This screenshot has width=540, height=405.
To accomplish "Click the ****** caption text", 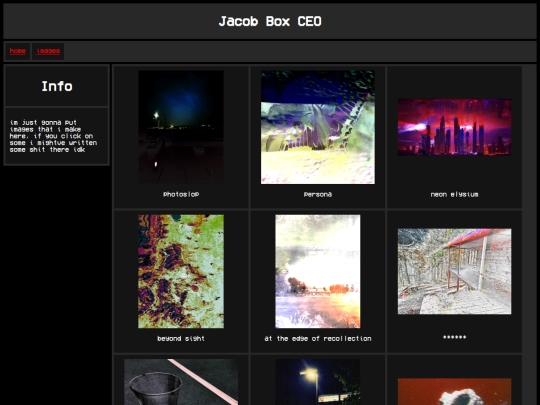I will click(x=454, y=337).
